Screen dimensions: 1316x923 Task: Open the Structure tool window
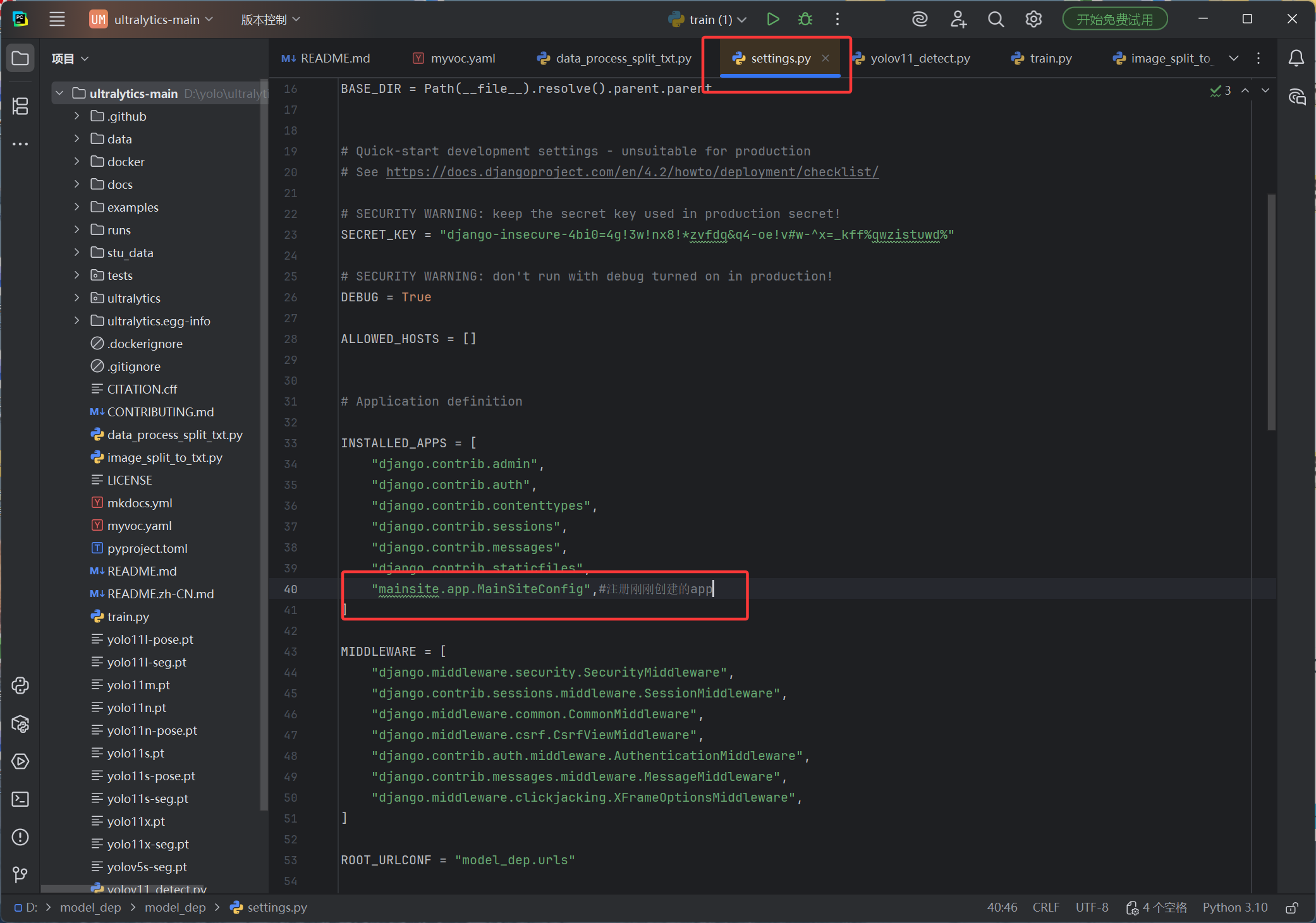tap(20, 106)
